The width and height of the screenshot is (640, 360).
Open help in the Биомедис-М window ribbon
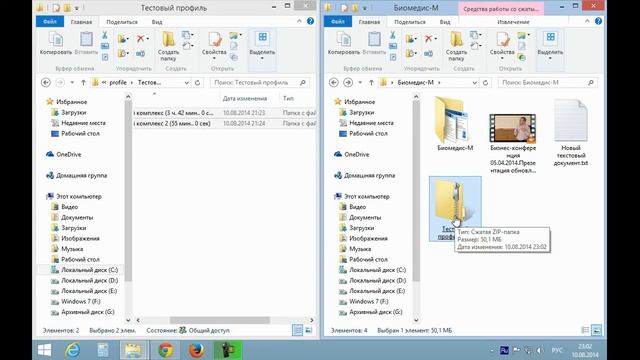pos(598,21)
